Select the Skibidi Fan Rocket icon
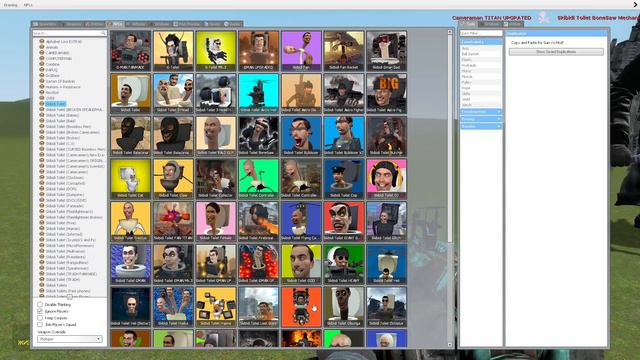Viewport: 640px width, 360px height. click(344, 51)
